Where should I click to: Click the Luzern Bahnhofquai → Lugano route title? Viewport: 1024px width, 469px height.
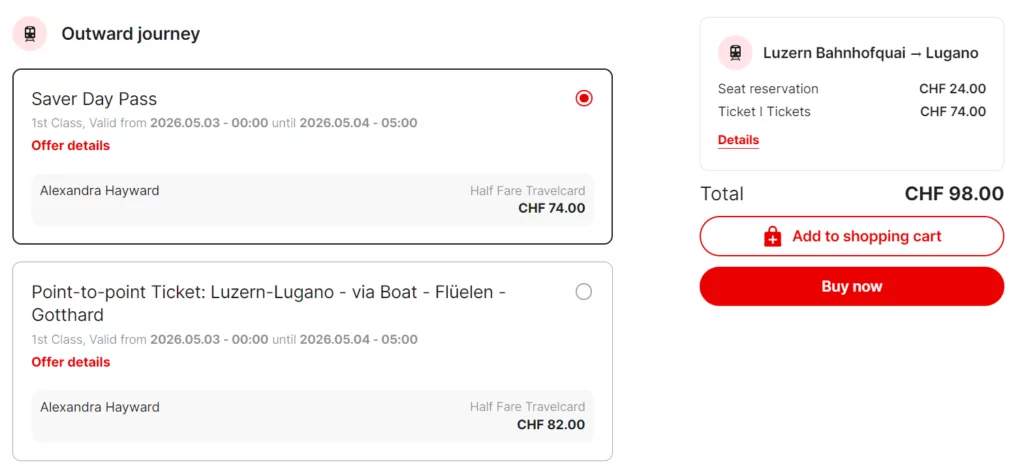[x=870, y=53]
